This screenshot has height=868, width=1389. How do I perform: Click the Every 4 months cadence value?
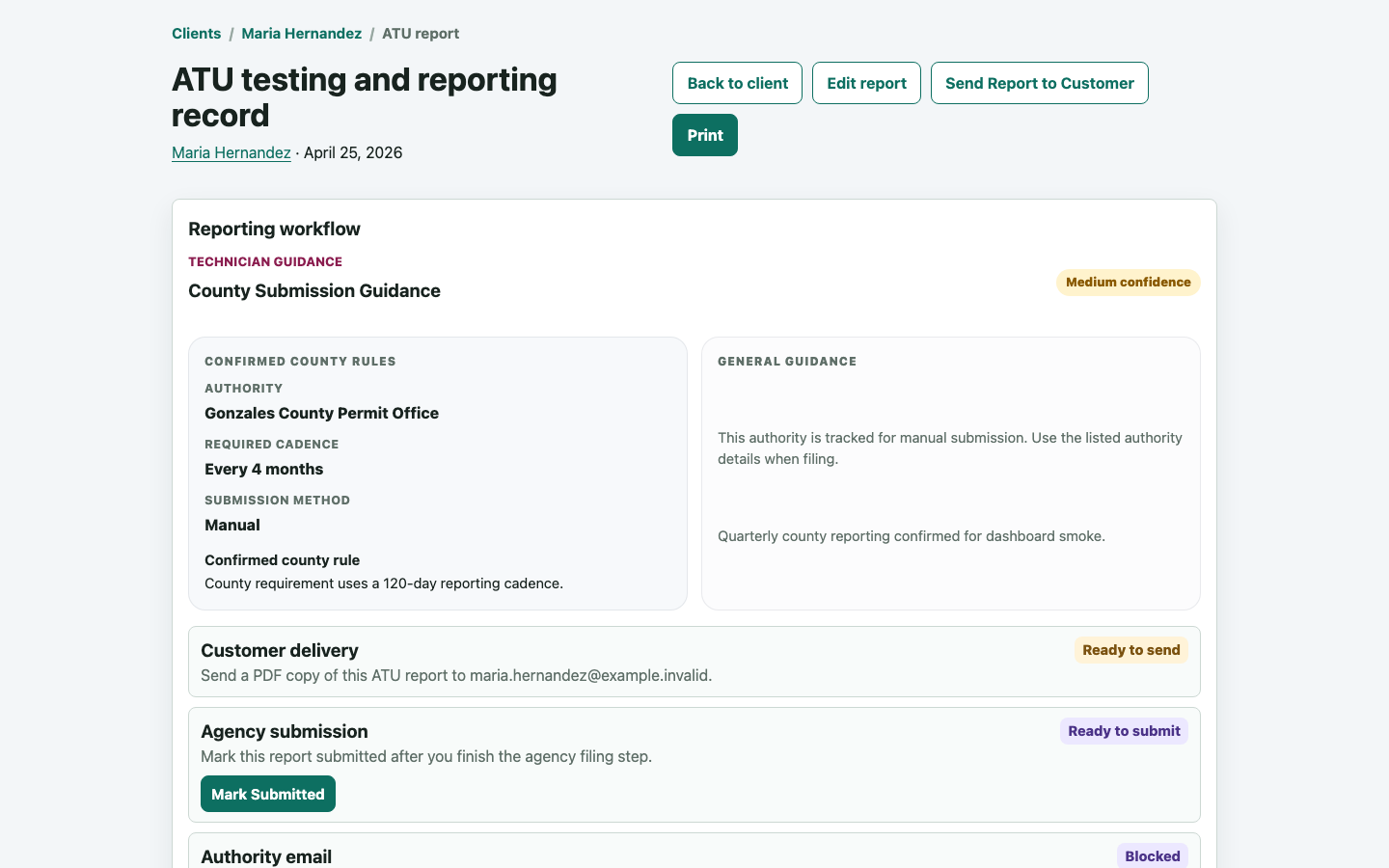[x=263, y=469]
